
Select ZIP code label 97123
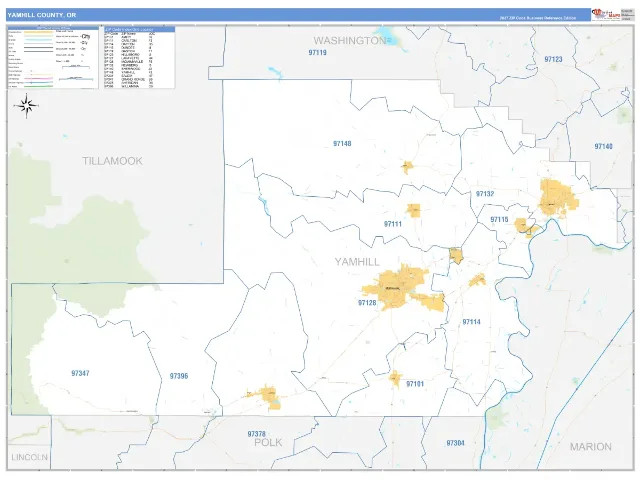(553, 59)
